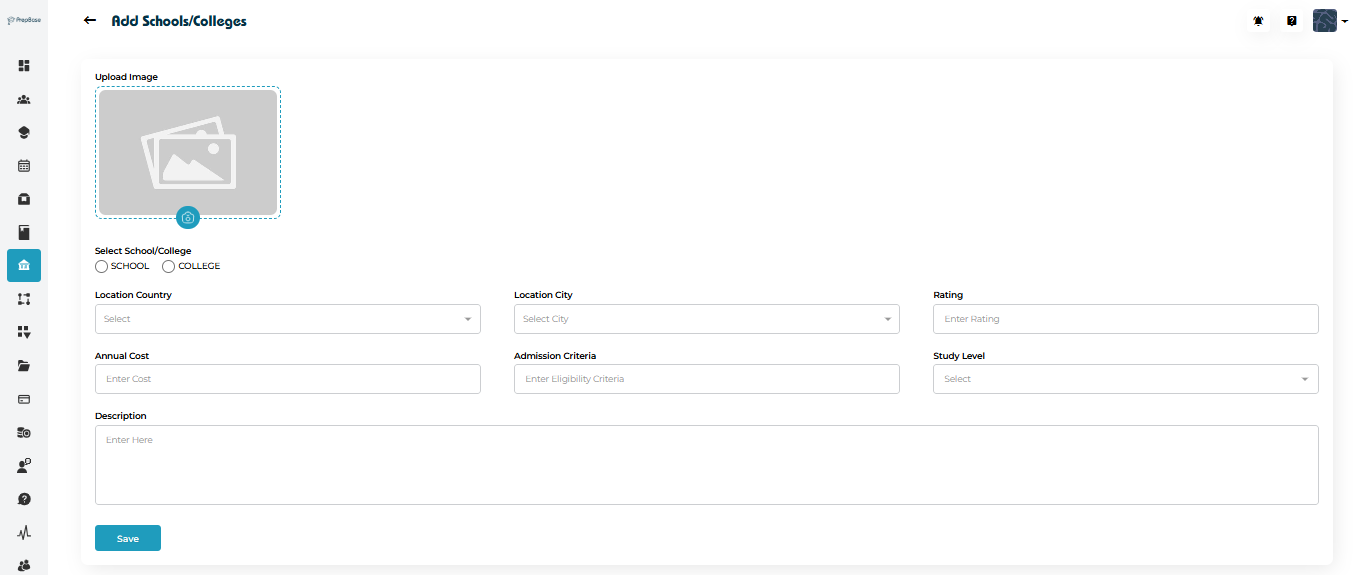This screenshot has width=1360, height=575.
Task: Click the back arrow beside page title
Action: pos(90,21)
